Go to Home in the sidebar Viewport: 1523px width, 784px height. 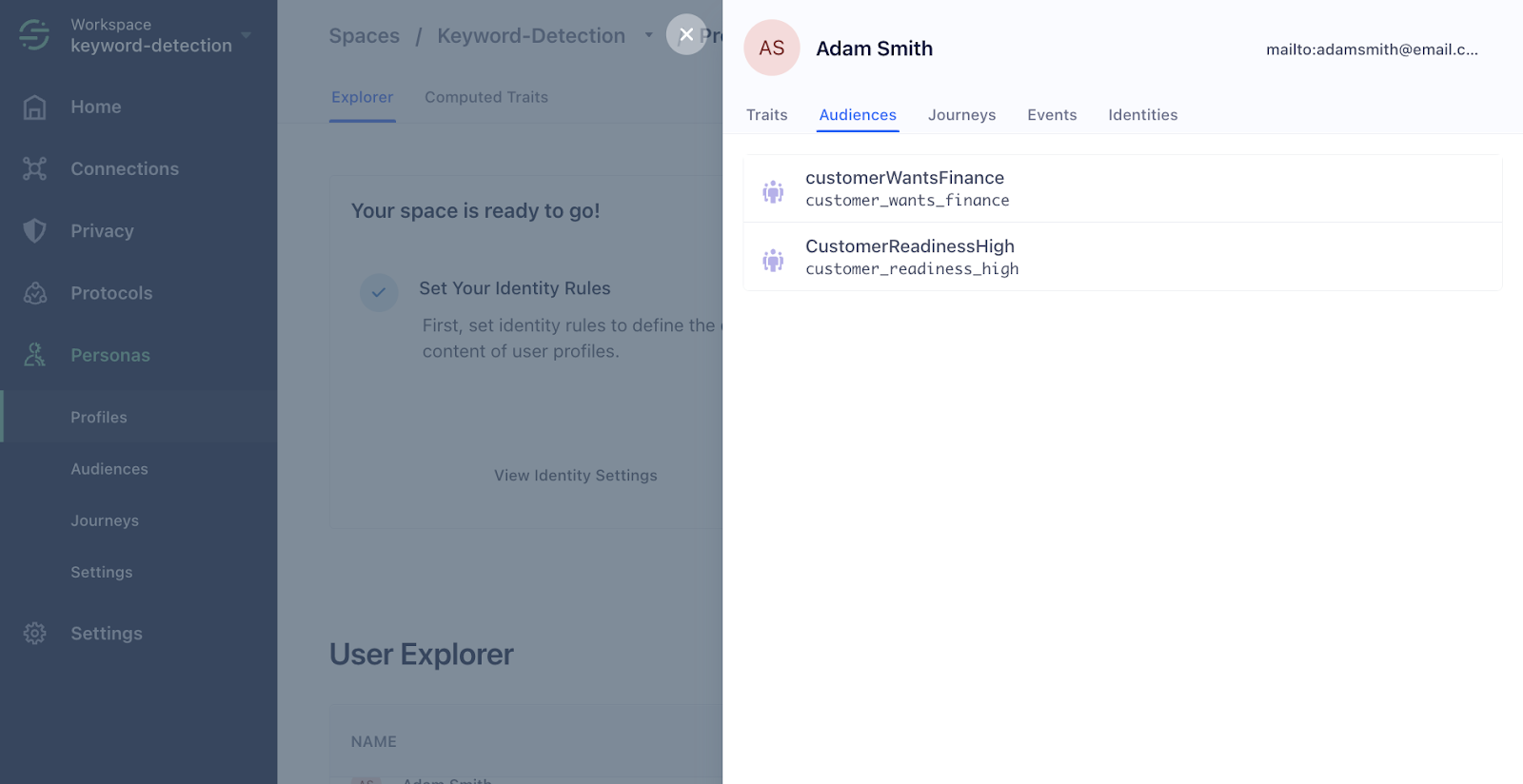pos(96,108)
